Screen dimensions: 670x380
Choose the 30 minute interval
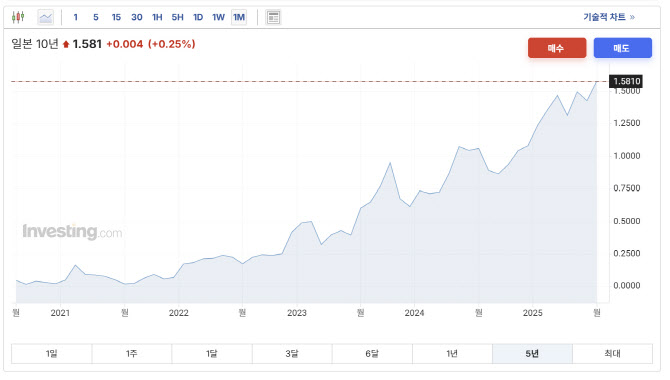pyautogui.click(x=137, y=18)
